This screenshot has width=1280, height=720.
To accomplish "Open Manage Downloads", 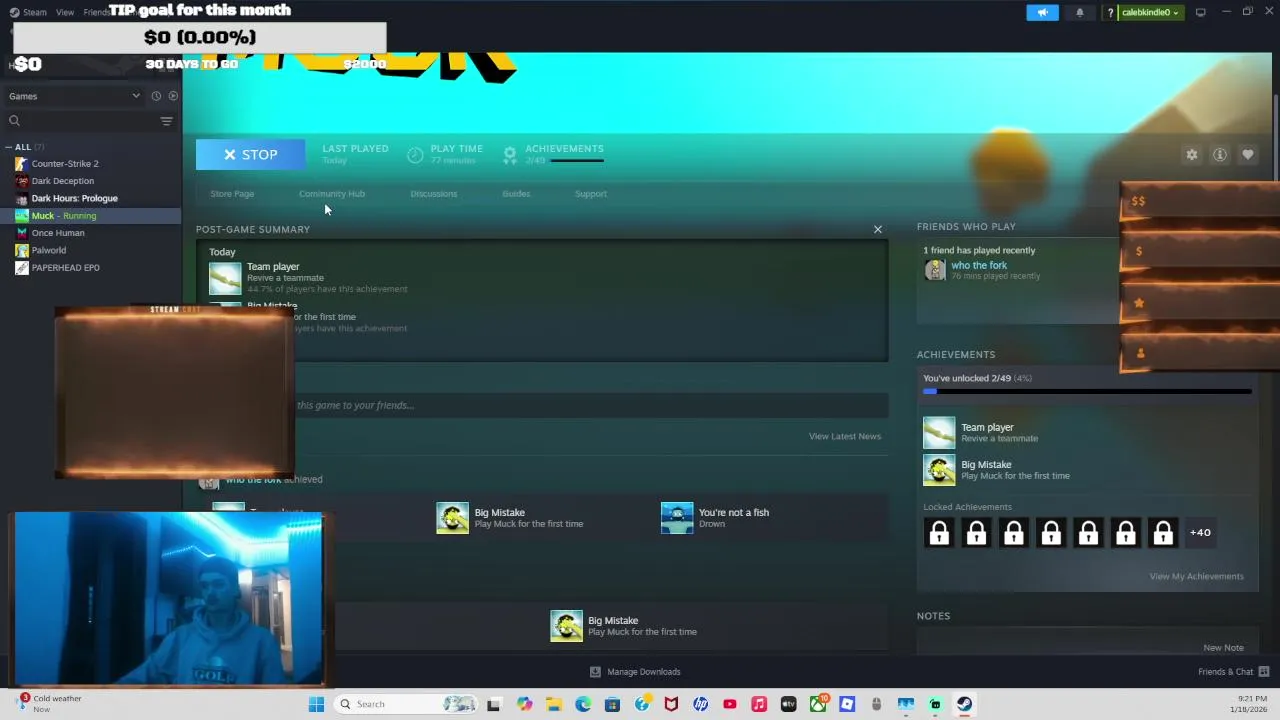I will [x=635, y=672].
